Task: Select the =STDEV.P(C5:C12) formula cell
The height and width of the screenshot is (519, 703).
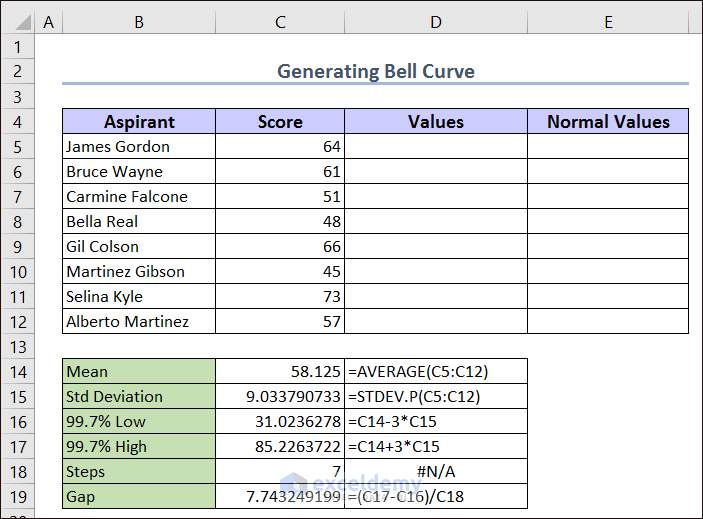Action: [436, 396]
